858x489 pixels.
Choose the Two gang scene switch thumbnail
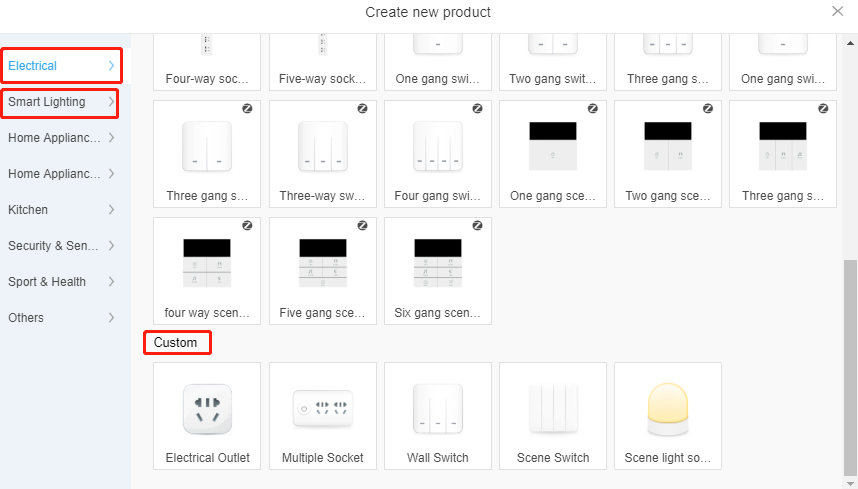[667, 147]
